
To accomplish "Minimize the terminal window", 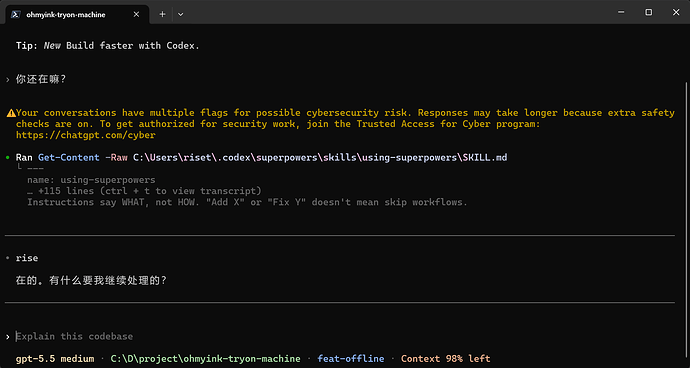I will pyautogui.click(x=621, y=12).
